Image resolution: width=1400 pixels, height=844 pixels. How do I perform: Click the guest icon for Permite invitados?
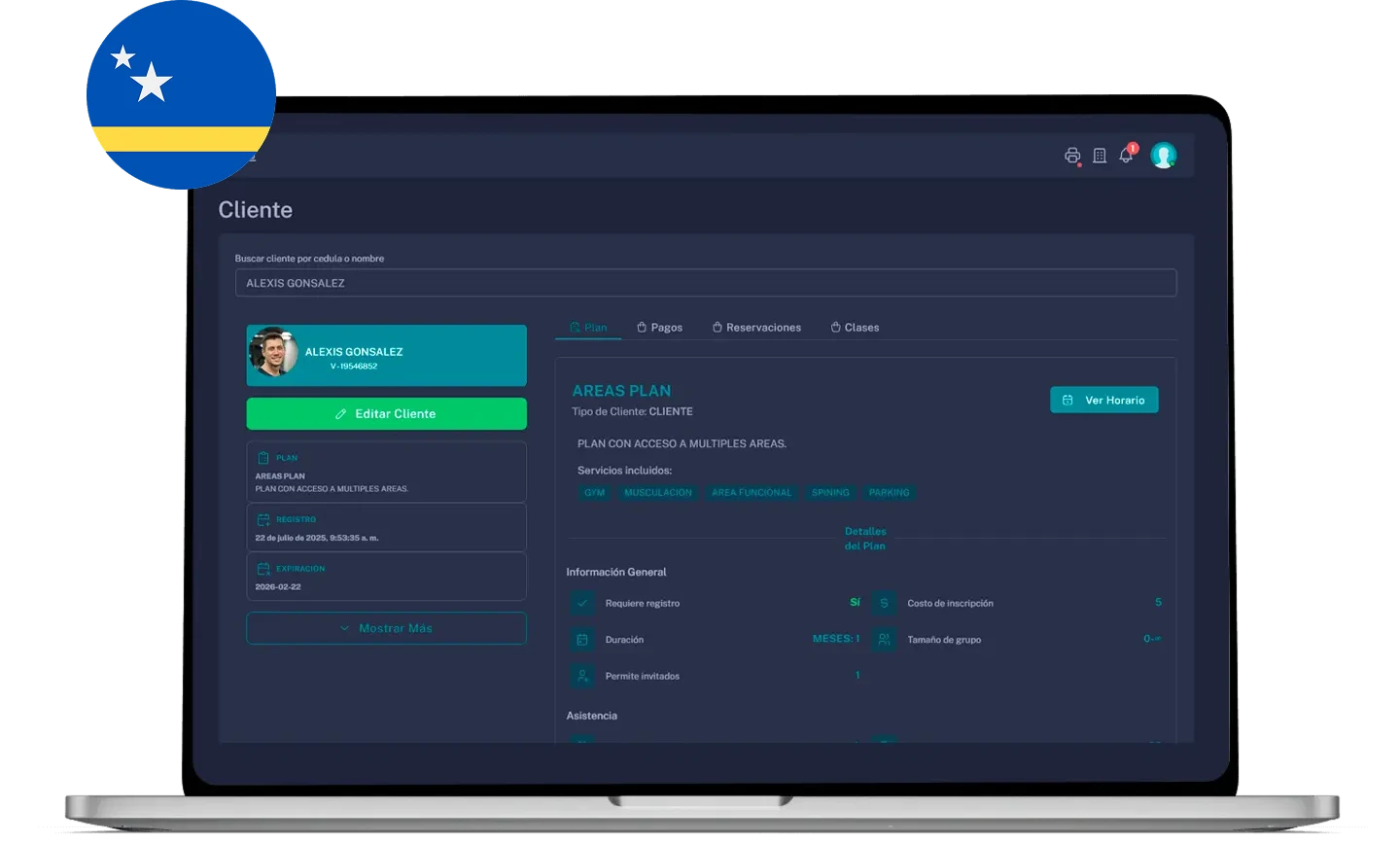click(582, 676)
